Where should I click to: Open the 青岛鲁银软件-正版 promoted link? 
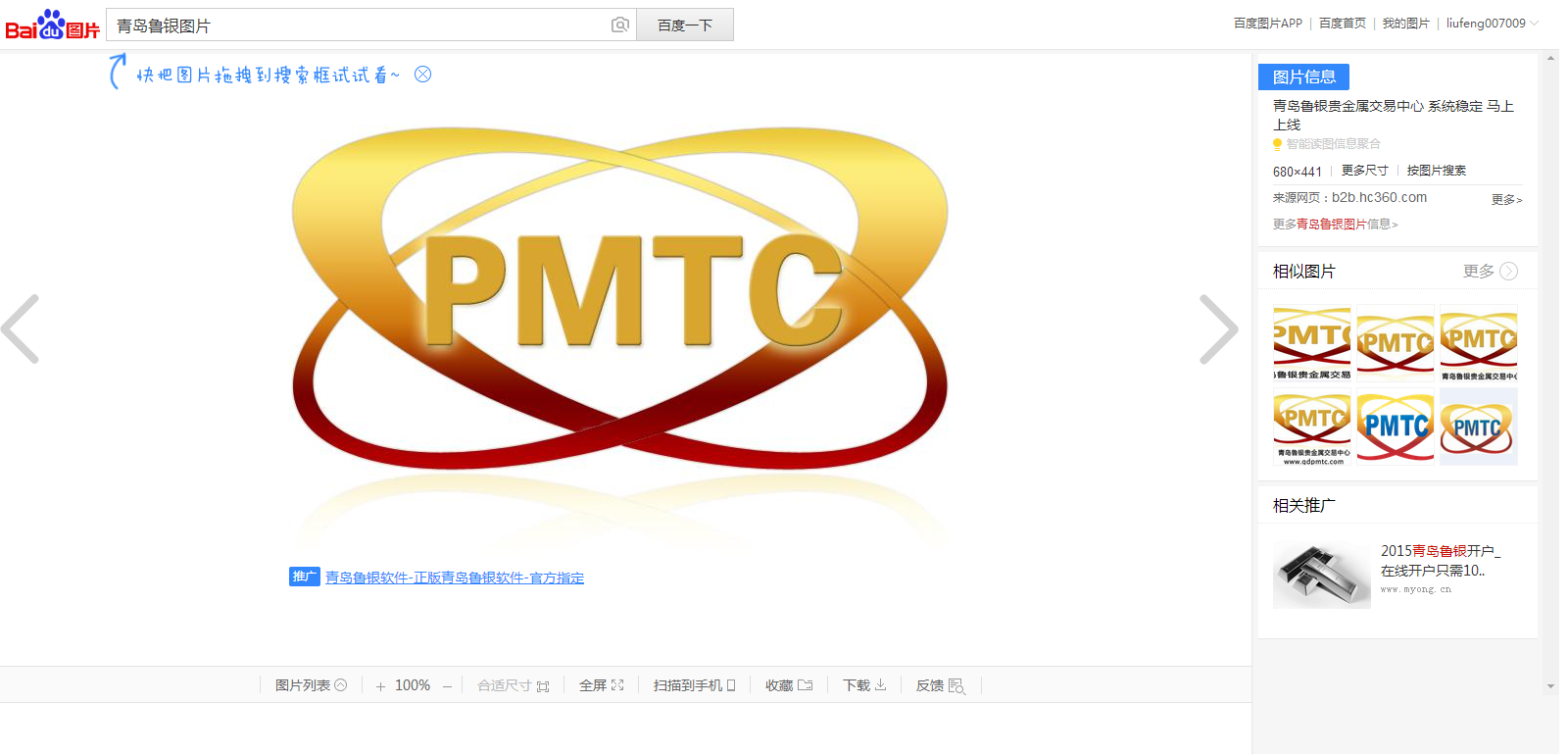tap(455, 578)
